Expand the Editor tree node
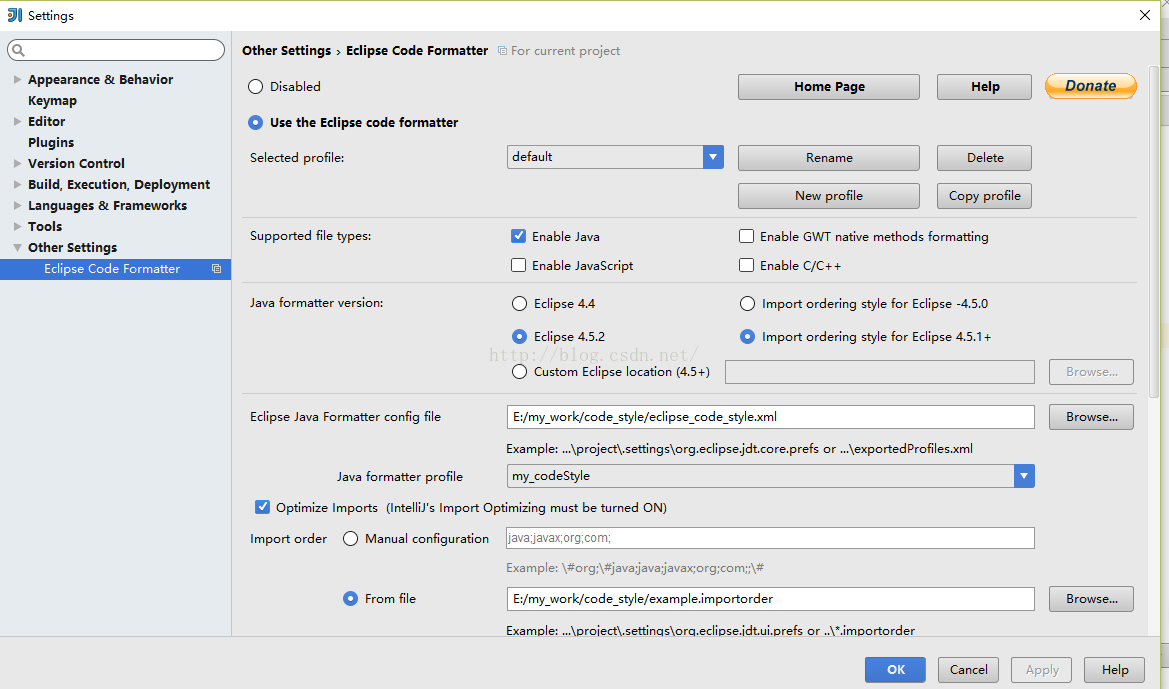Viewport: 1169px width, 689px height. pos(17,121)
